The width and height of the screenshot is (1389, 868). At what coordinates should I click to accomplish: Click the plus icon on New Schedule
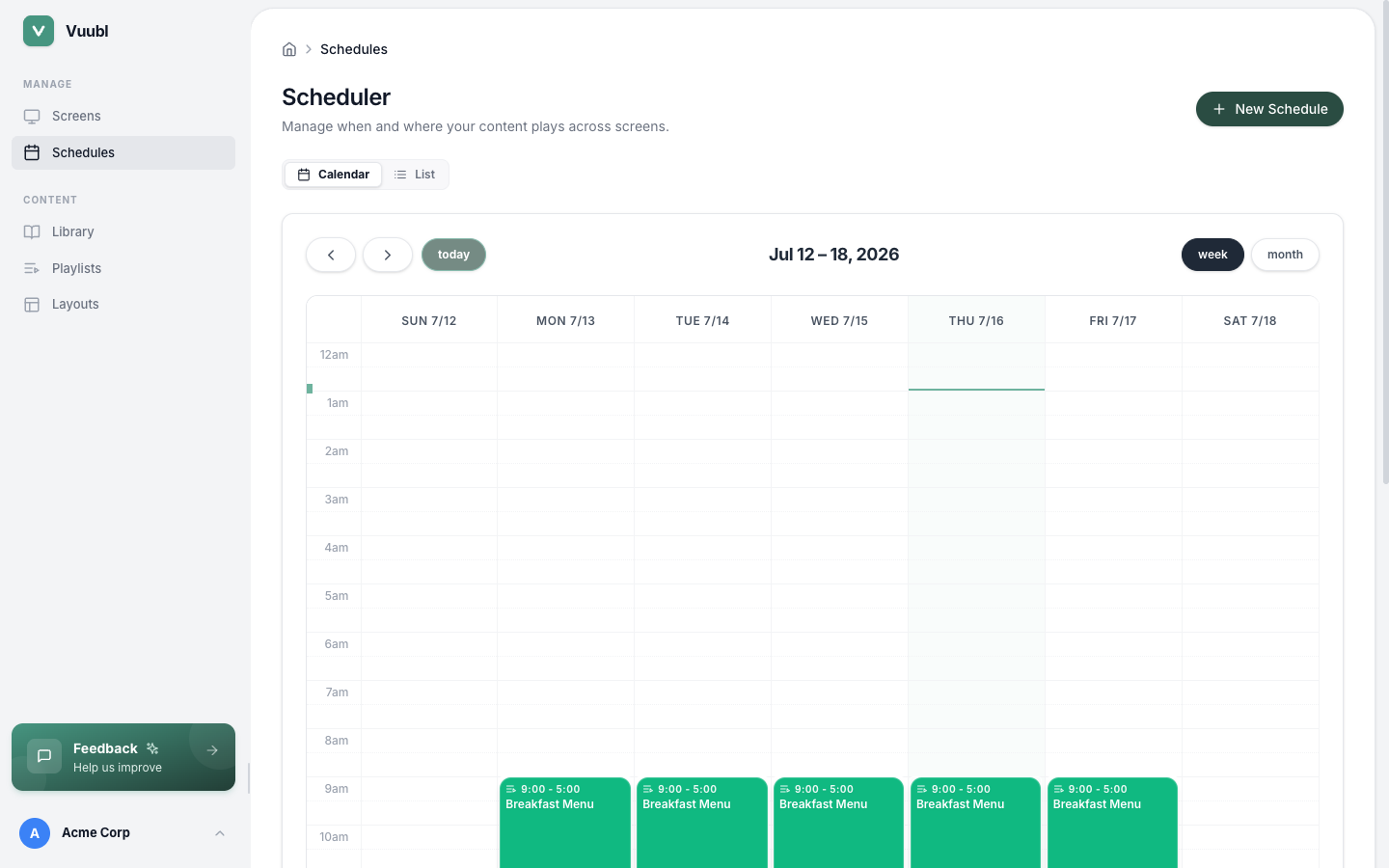click(x=1219, y=109)
